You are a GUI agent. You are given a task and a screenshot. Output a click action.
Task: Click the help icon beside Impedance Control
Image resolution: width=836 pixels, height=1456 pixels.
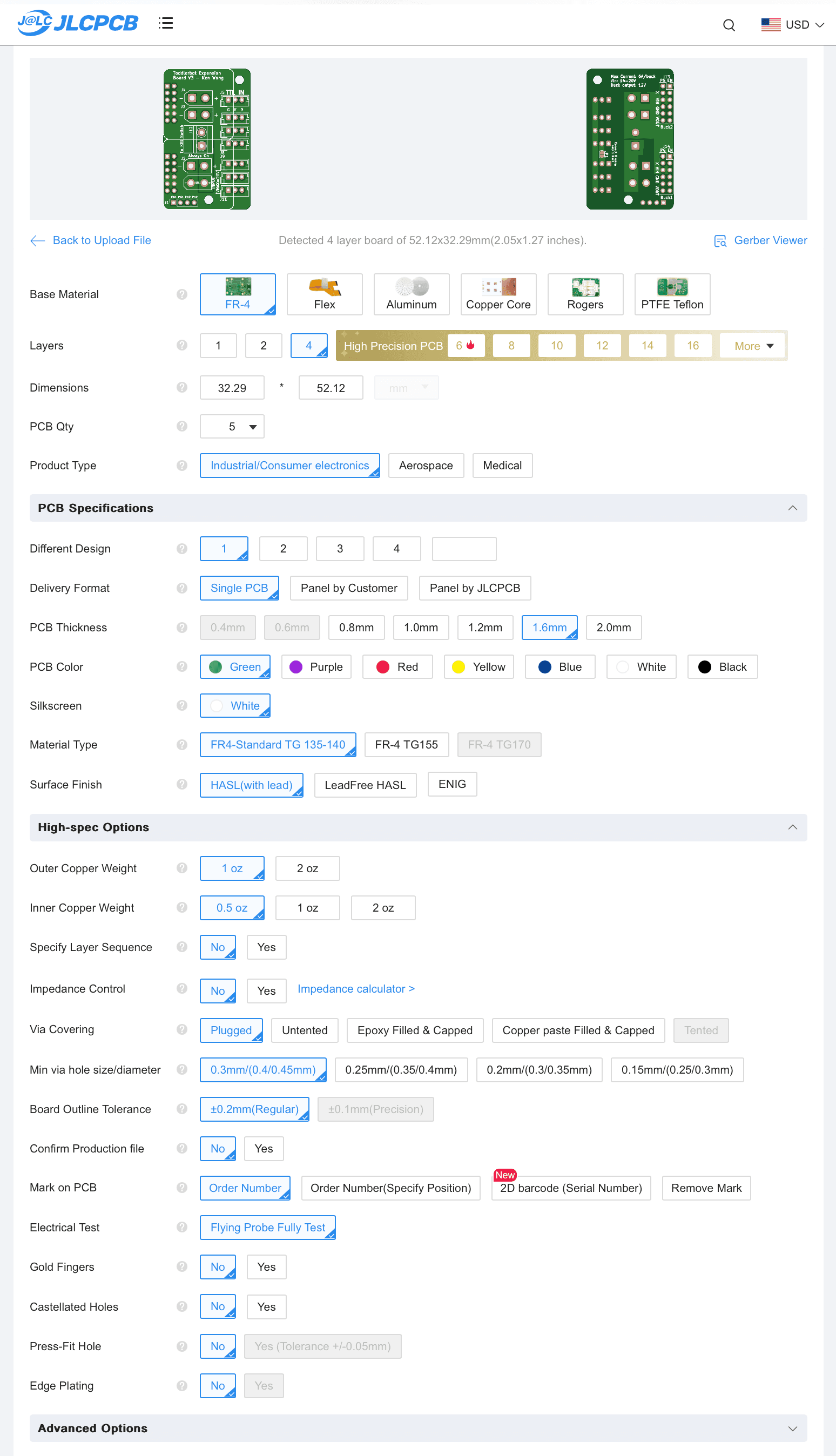182,988
